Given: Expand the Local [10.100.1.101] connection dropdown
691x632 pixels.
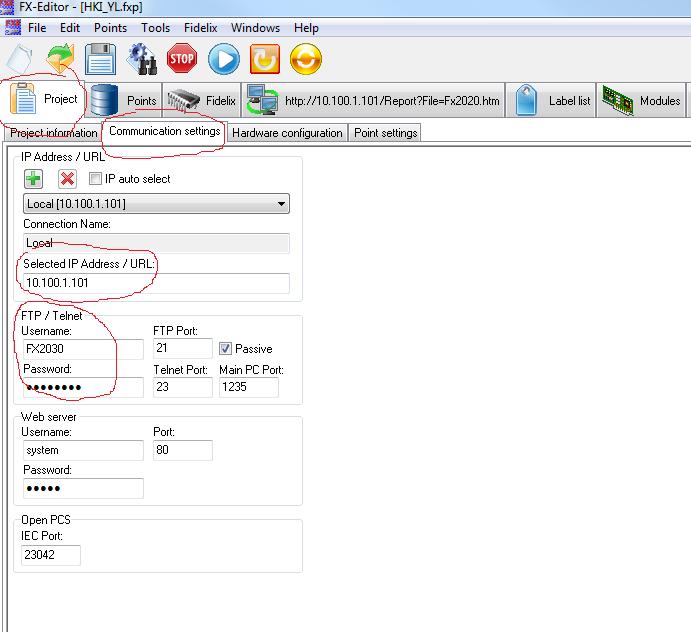Looking at the screenshot, I should pyautogui.click(x=156, y=204).
